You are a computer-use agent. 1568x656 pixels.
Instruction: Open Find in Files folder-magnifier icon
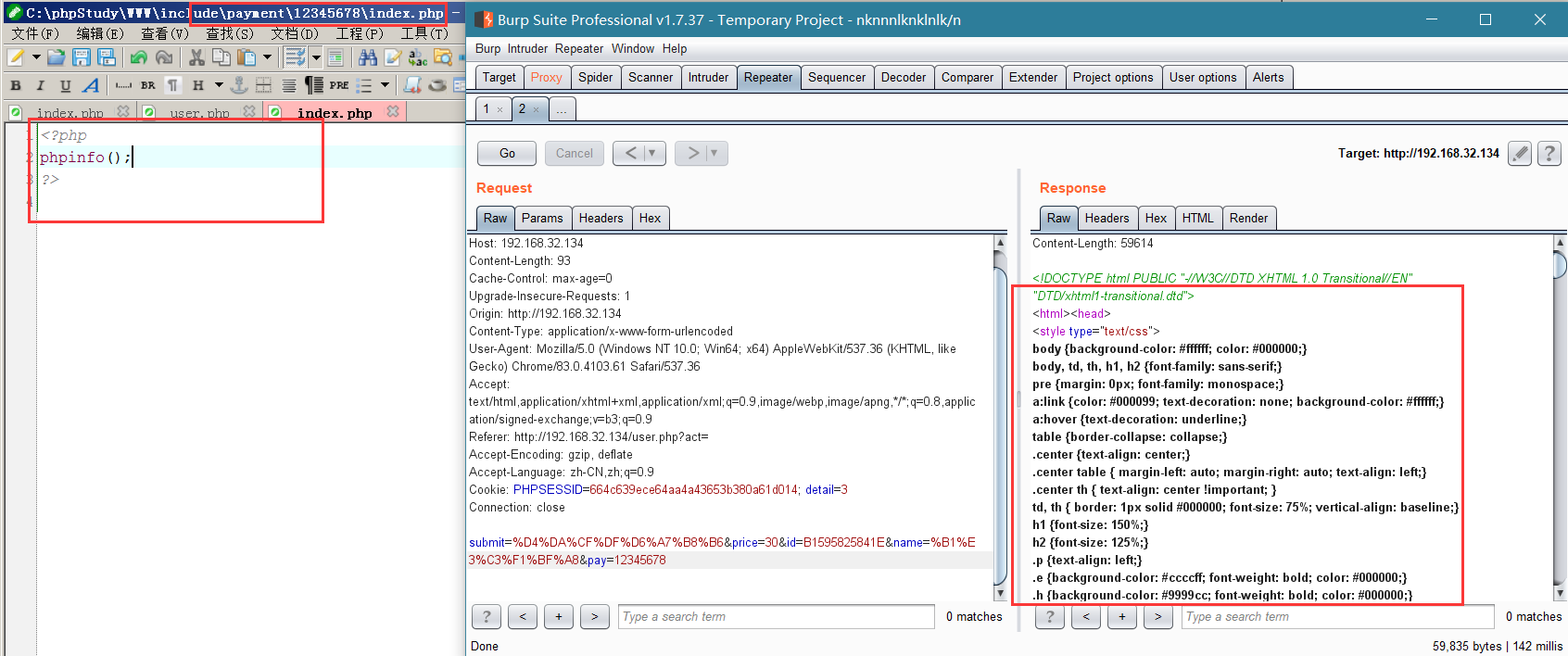click(443, 57)
